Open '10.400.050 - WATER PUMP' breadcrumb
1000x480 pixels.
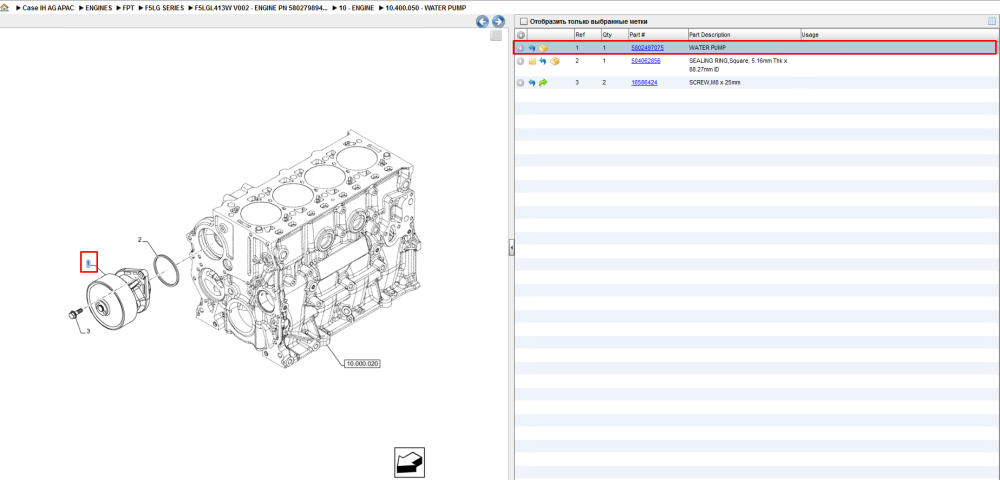[x=425, y=8]
